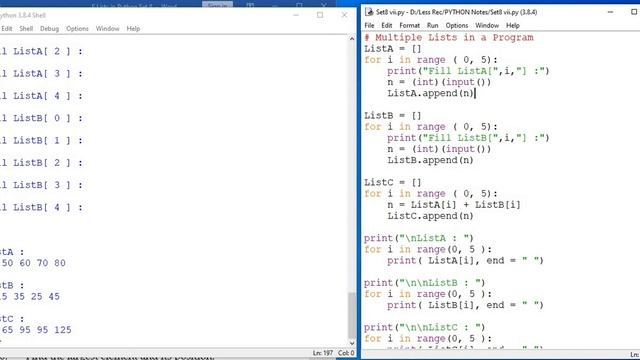Viewport: 640px width, 360px height.
Task: Click the shell vertical scrollbar thumb
Action: [x=352, y=315]
